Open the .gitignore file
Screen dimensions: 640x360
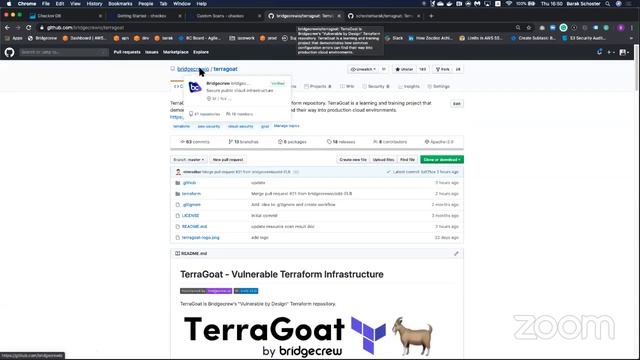click(x=191, y=204)
